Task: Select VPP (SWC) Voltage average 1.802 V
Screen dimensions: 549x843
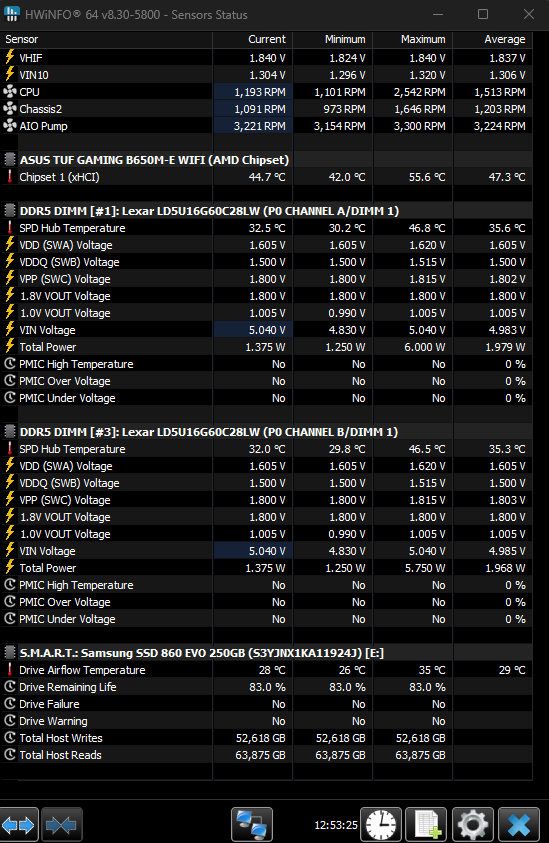Action: point(507,279)
